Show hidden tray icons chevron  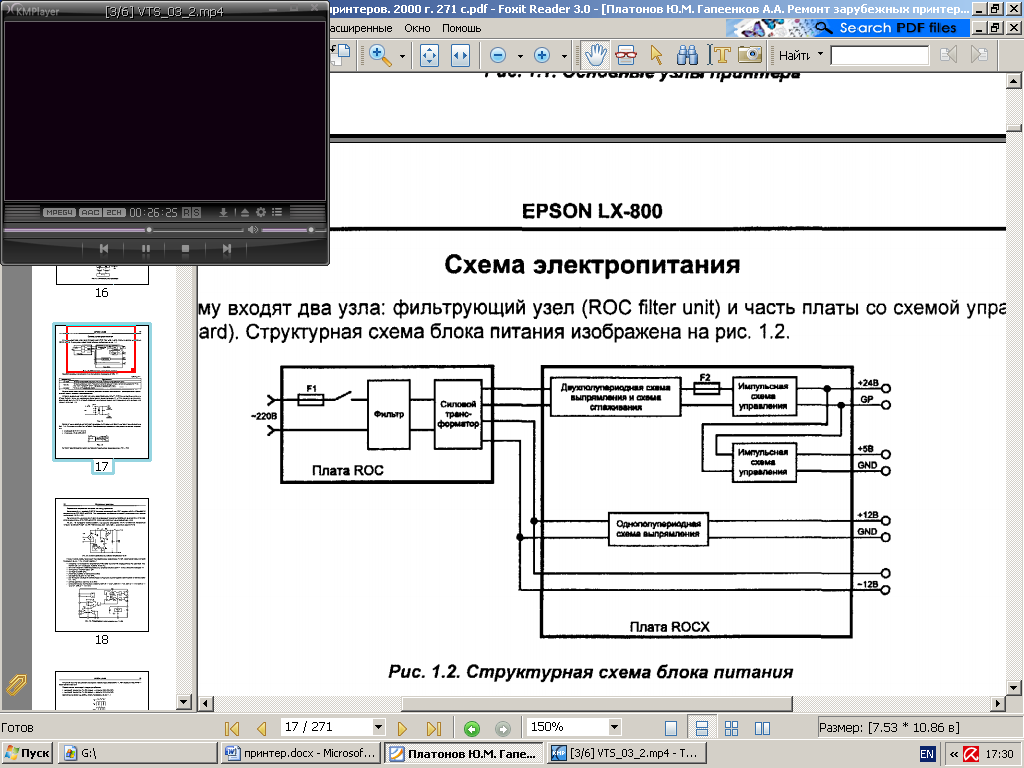pos(954,754)
